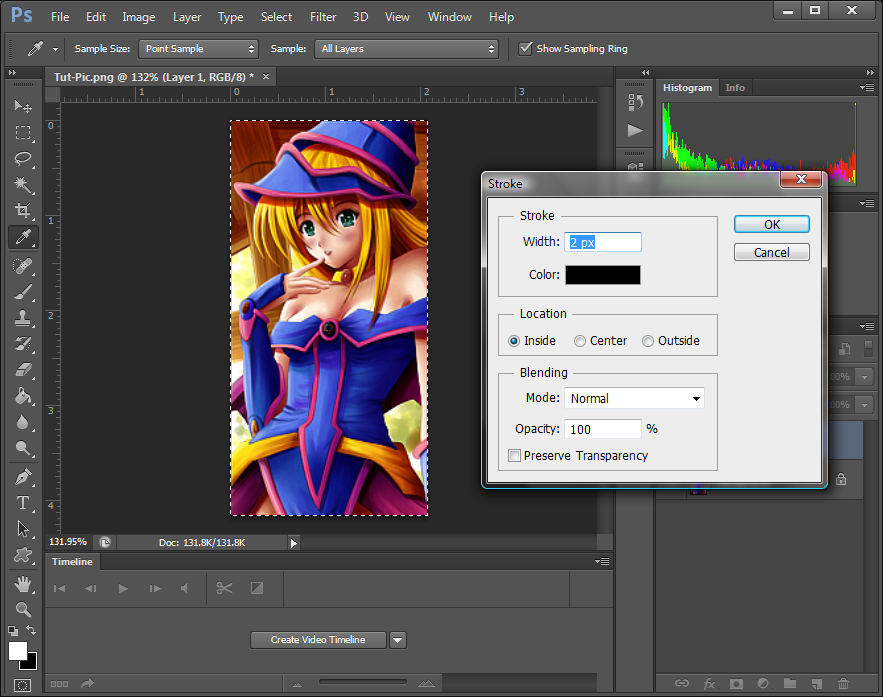The height and width of the screenshot is (697, 883).
Task: Open the Create Video Timeline type arrow
Action: 398,640
